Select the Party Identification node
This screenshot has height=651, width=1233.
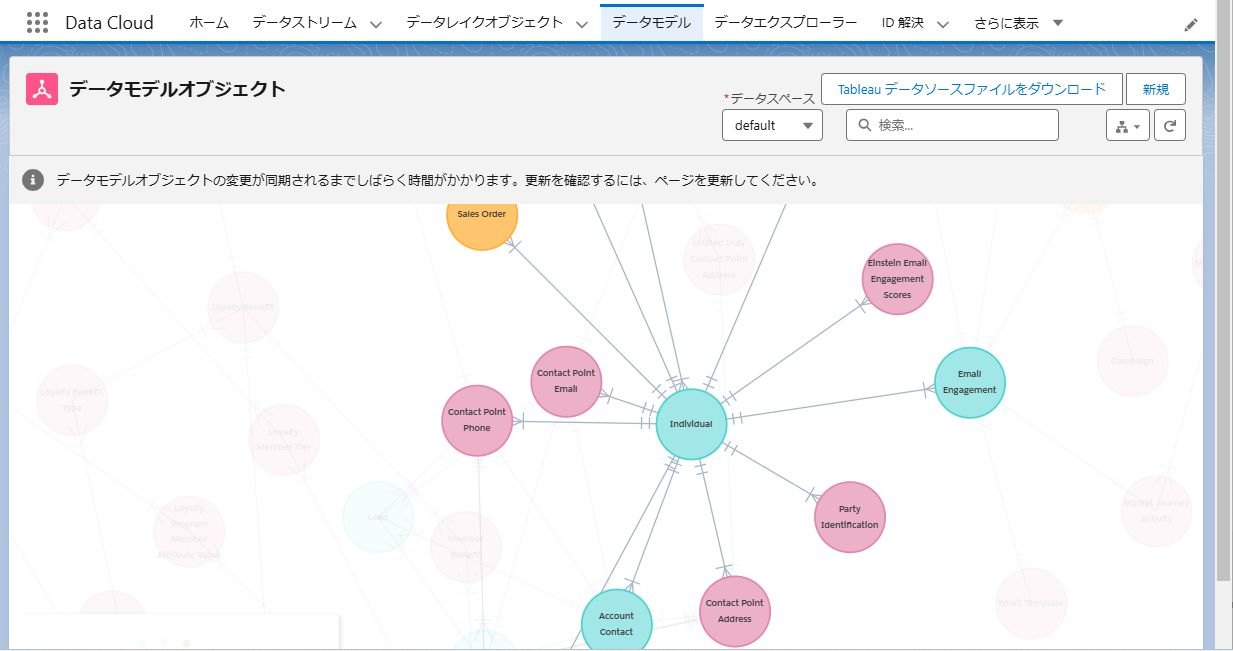click(x=850, y=517)
